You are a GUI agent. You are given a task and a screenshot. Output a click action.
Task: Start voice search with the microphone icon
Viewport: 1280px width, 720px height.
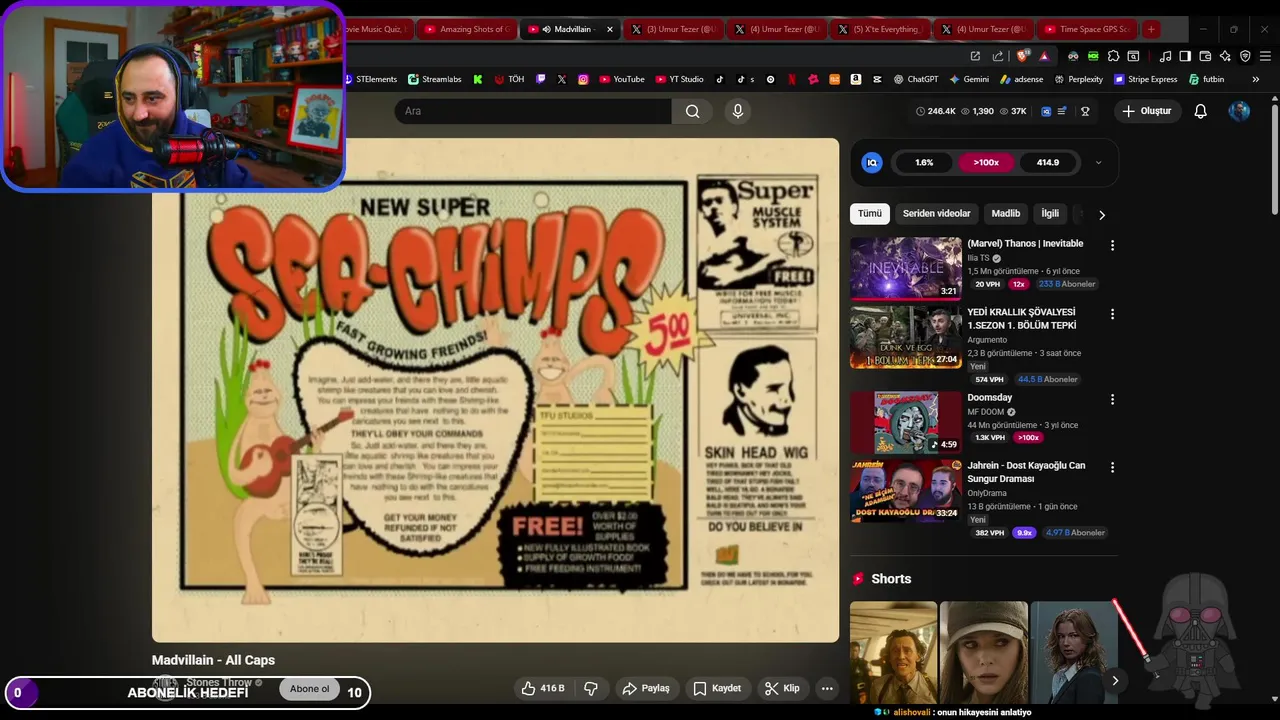[x=738, y=111]
